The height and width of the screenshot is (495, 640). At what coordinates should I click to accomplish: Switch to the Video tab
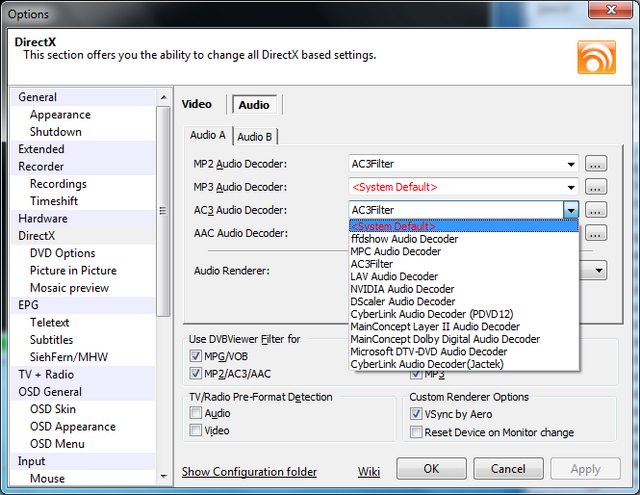pos(197,104)
